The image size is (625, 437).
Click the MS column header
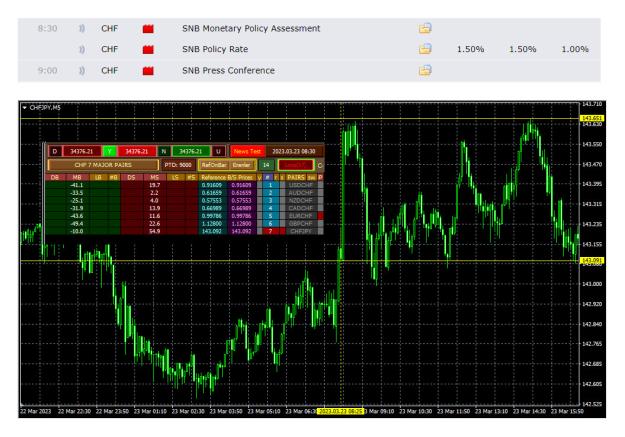pos(155,177)
